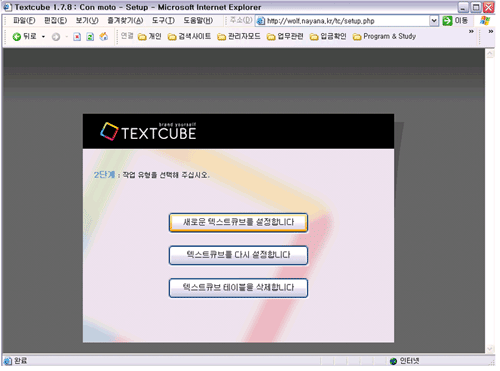Click the Stop loading icon
Viewport: 500px width, 371px height.
pos(77,37)
